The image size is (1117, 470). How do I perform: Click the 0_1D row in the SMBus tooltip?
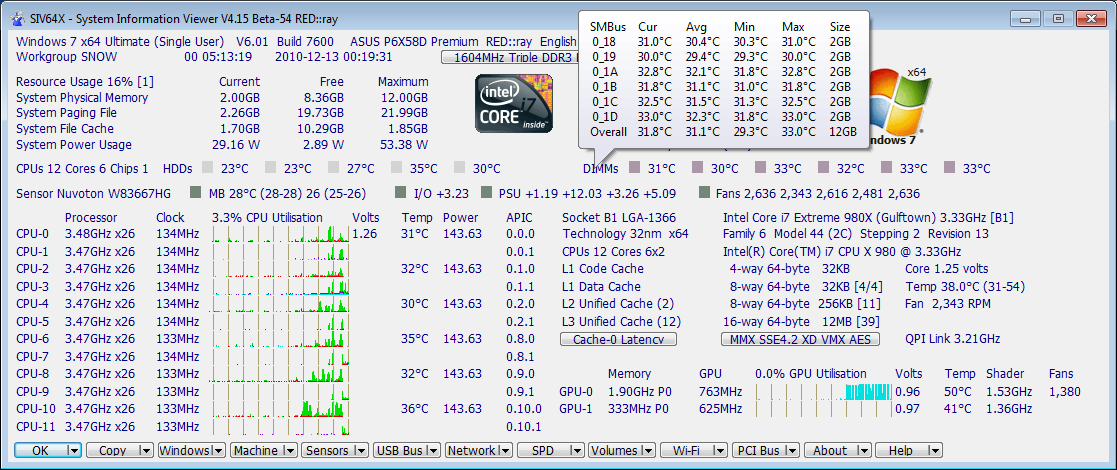click(720, 117)
